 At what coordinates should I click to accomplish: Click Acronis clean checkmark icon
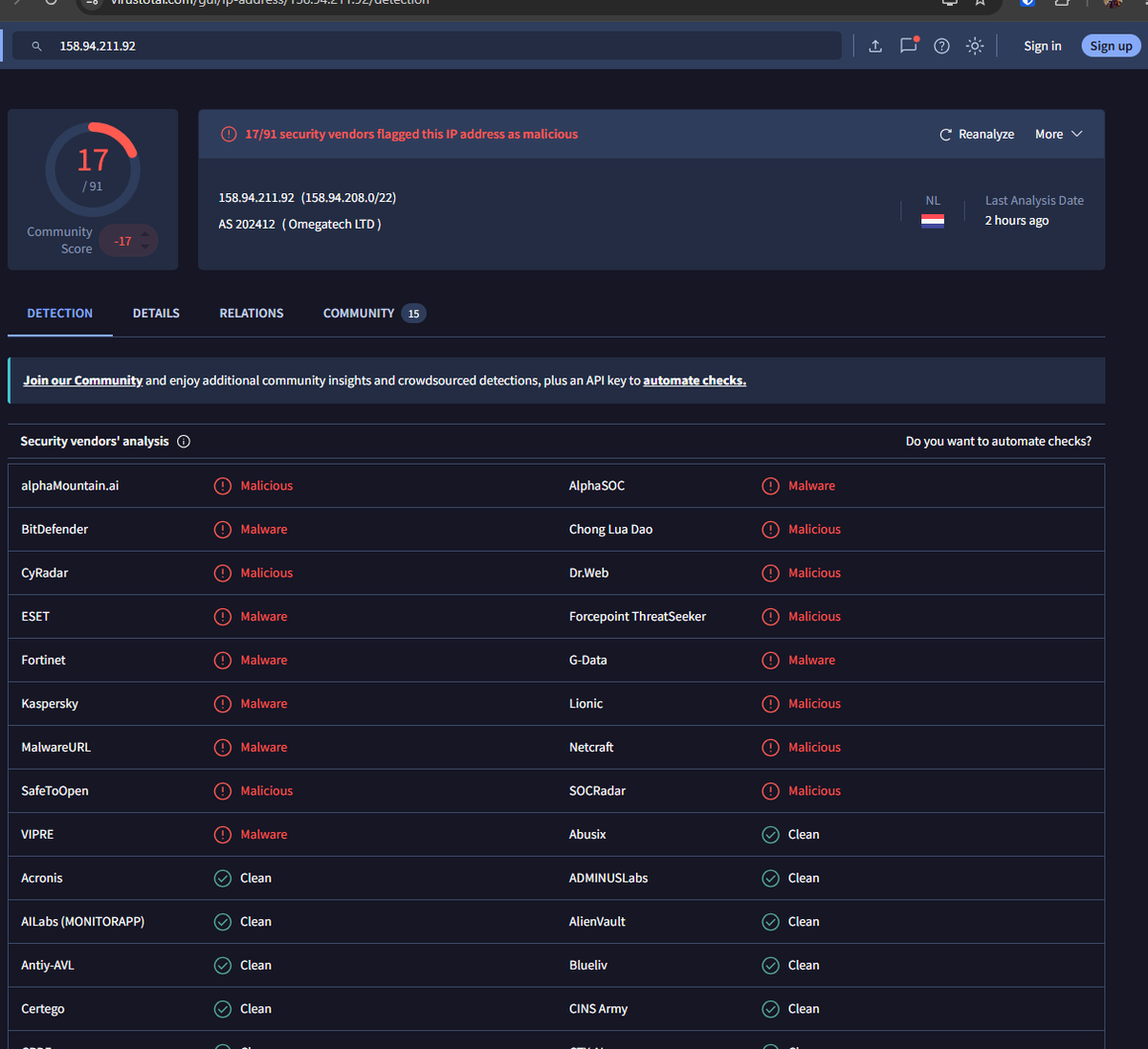(x=223, y=878)
